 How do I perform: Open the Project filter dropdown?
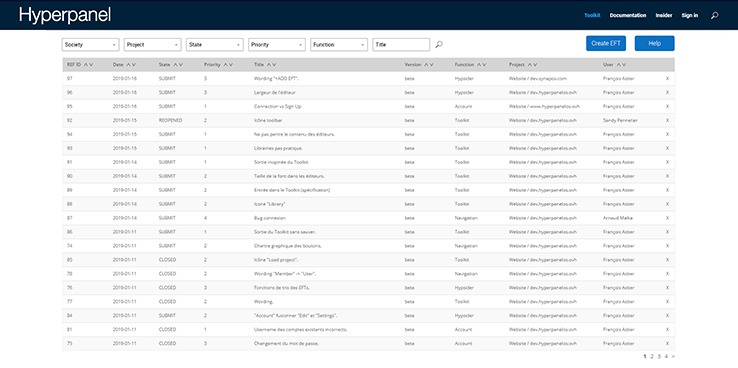(152, 45)
